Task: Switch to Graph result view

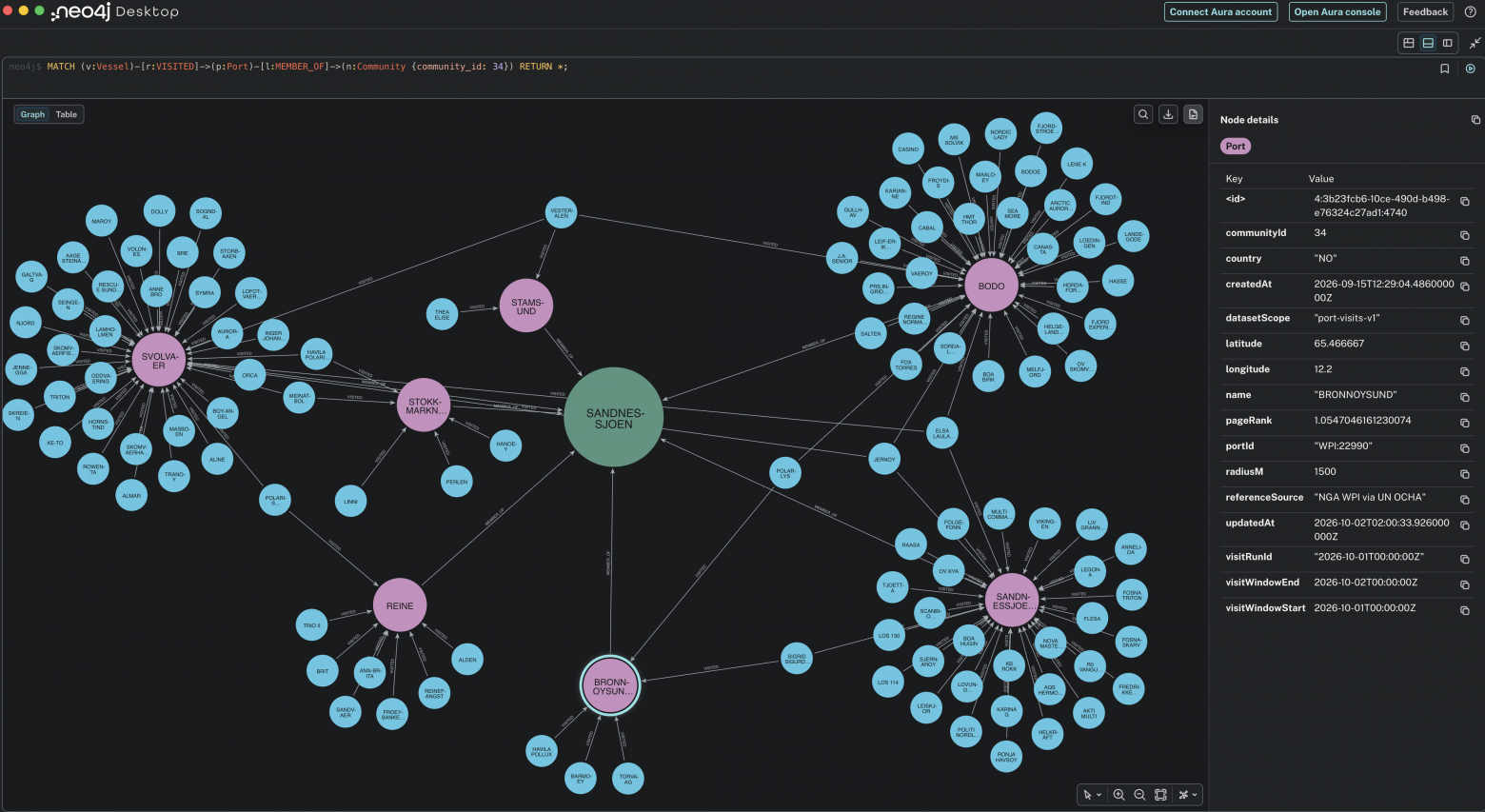Action: coord(32,114)
